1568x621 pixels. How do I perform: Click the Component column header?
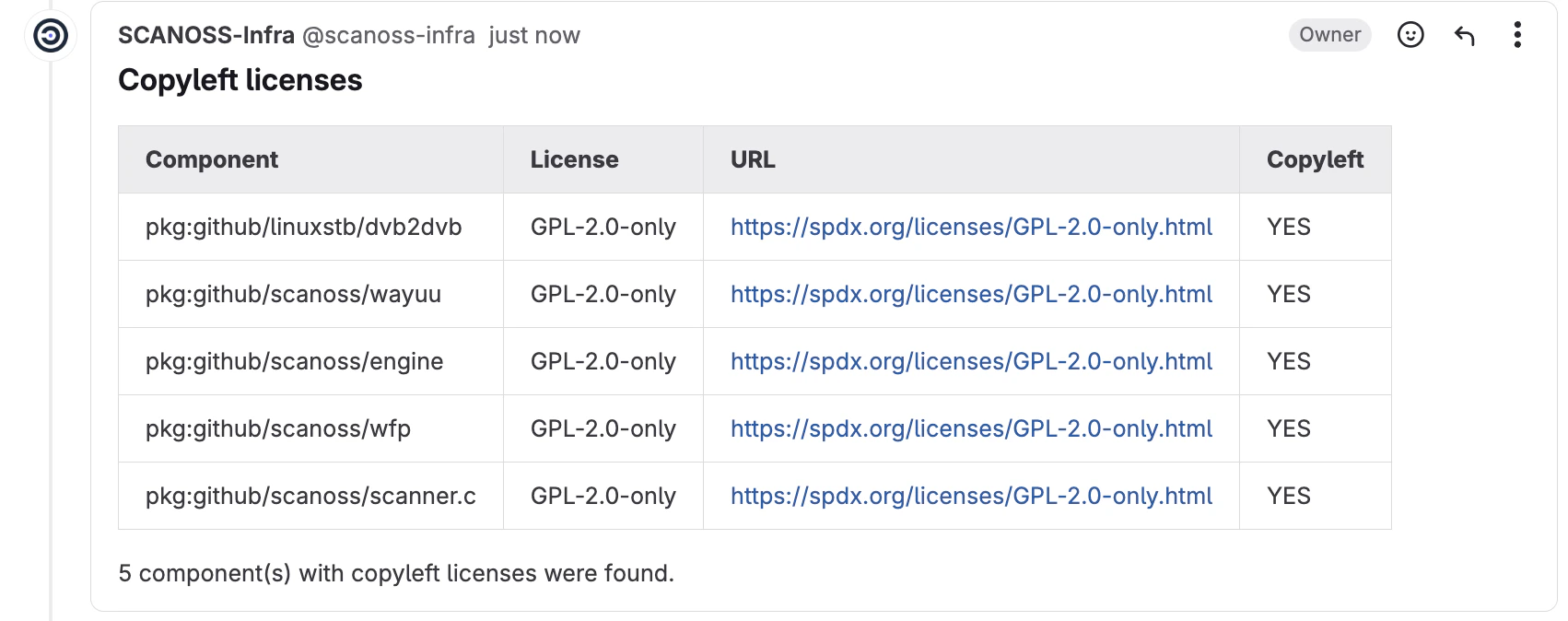pos(310,159)
